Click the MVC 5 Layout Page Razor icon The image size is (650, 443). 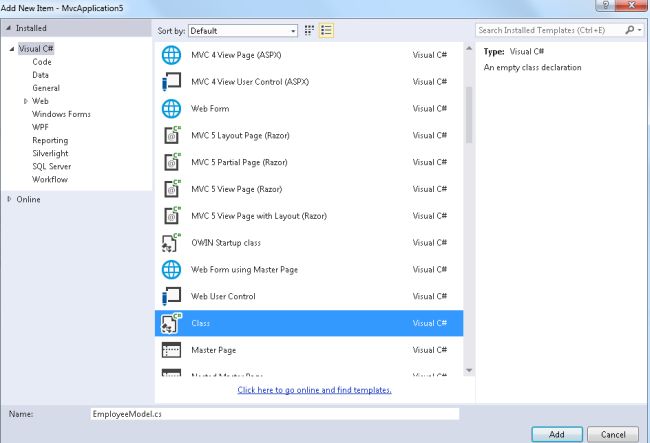(171, 136)
